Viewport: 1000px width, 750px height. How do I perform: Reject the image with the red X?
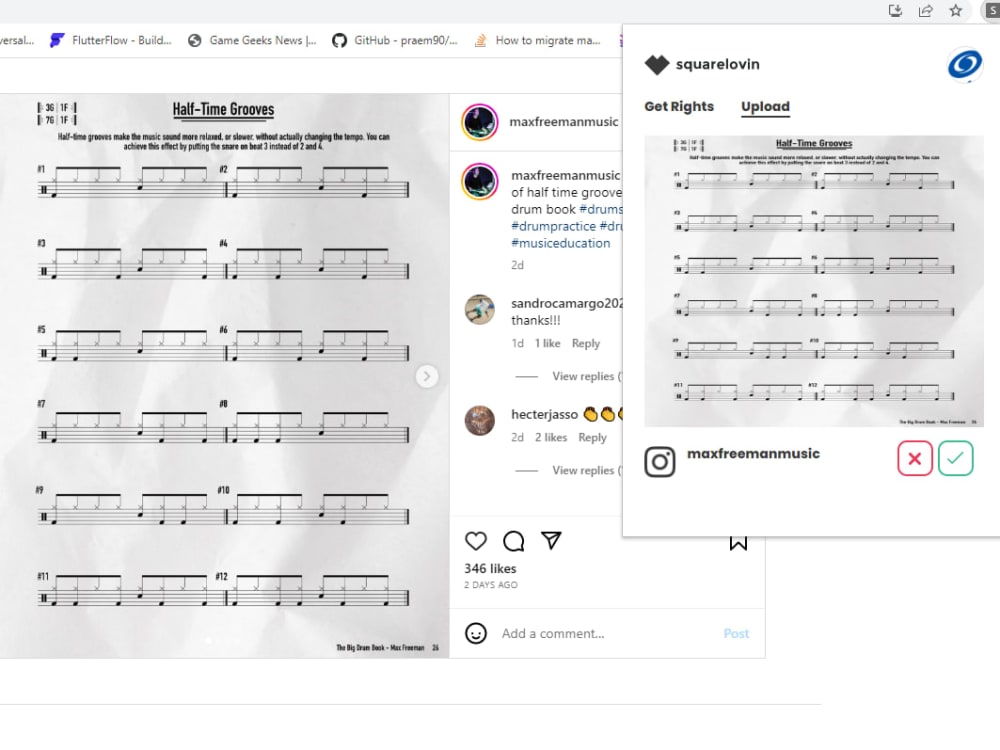tap(915, 459)
